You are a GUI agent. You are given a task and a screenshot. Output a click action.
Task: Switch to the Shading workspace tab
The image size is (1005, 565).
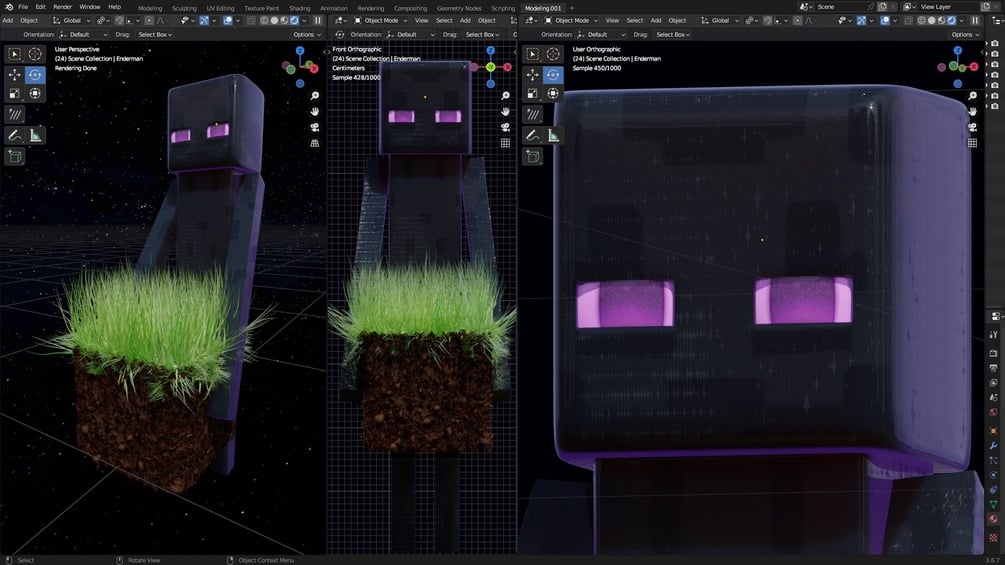click(x=299, y=8)
